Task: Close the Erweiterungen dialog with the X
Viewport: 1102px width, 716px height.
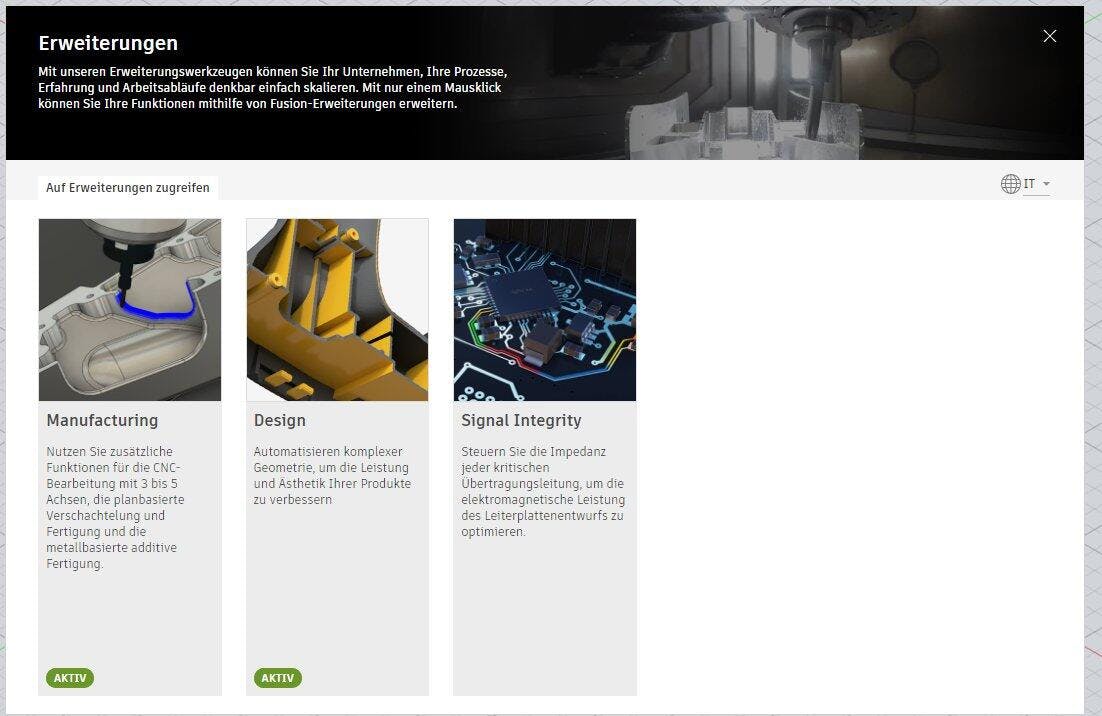Action: pos(1049,36)
